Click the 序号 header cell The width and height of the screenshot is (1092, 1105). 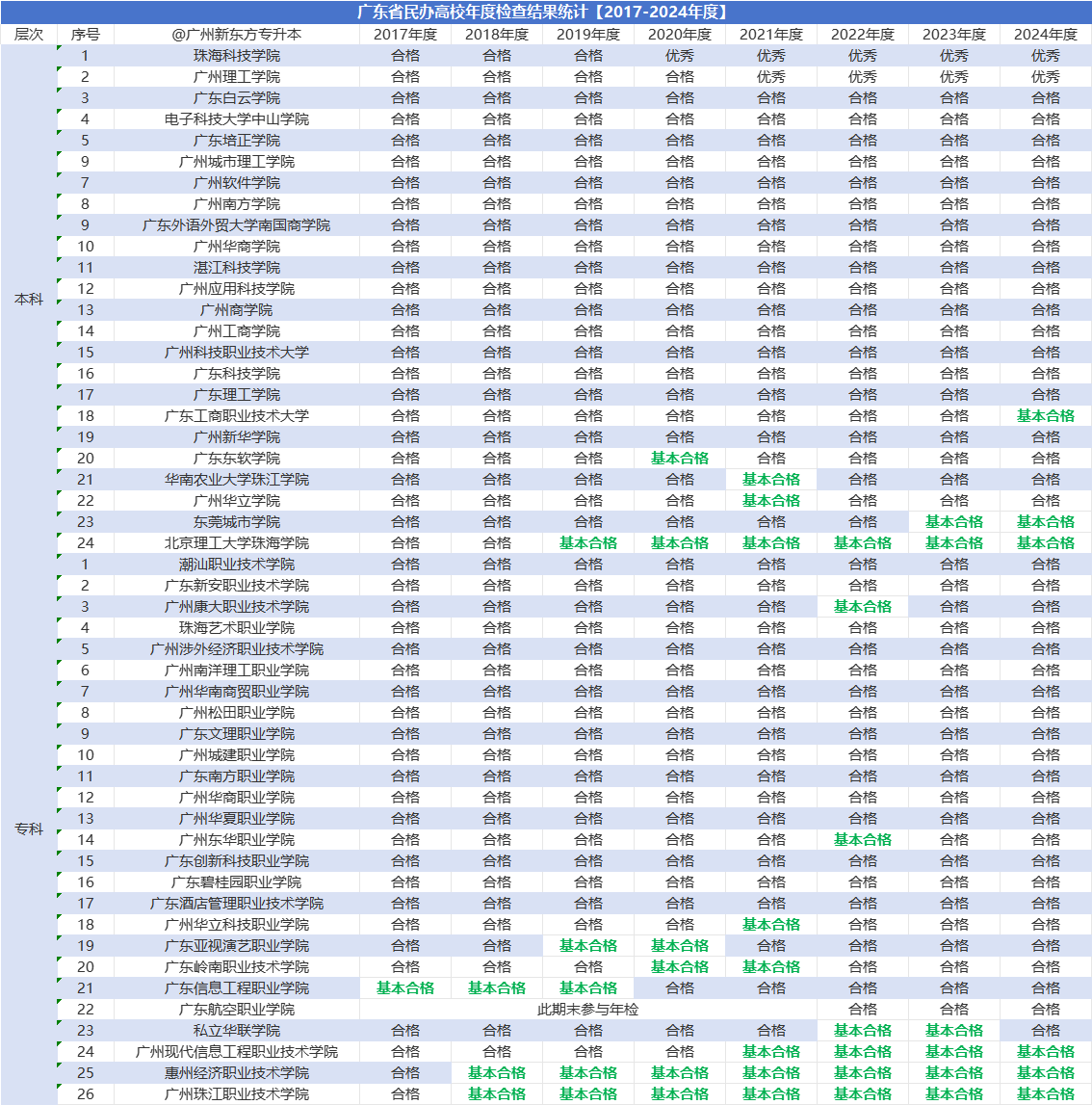coord(85,34)
